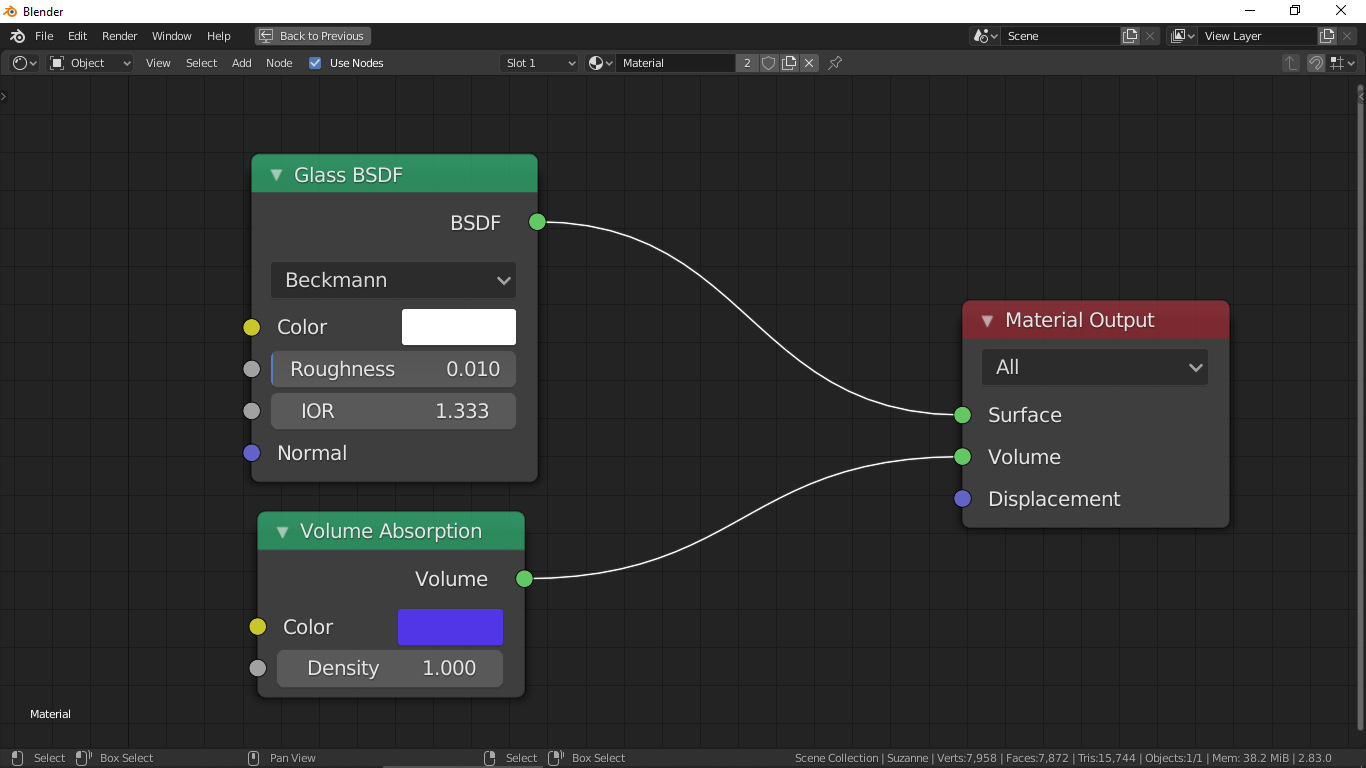
Task: Click the new material duplicate icon
Action: (x=789, y=63)
